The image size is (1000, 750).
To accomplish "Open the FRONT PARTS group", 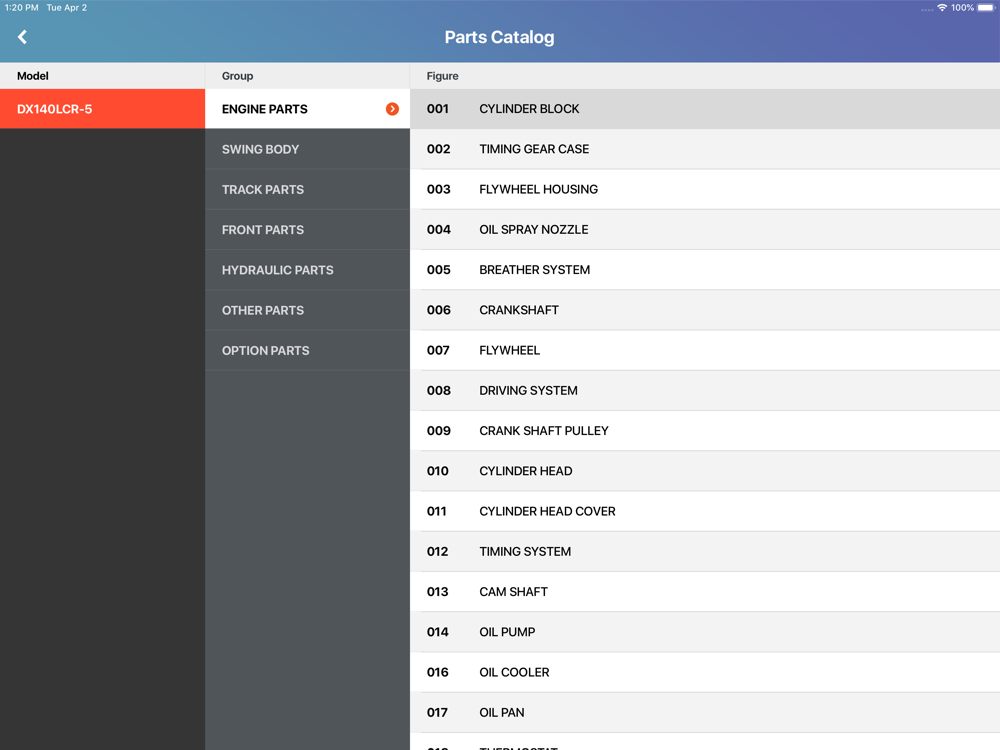I will (307, 230).
